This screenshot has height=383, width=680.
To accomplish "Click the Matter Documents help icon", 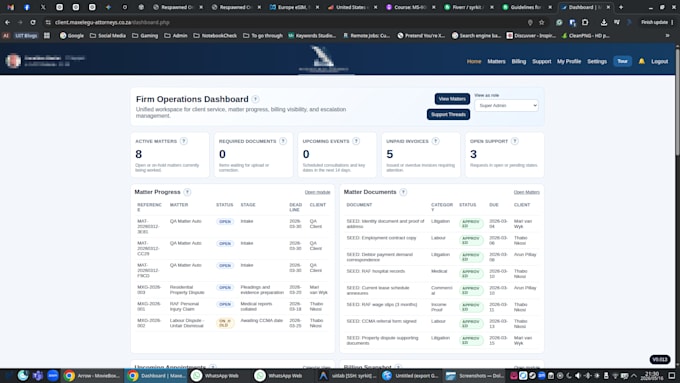I will click(x=403, y=192).
